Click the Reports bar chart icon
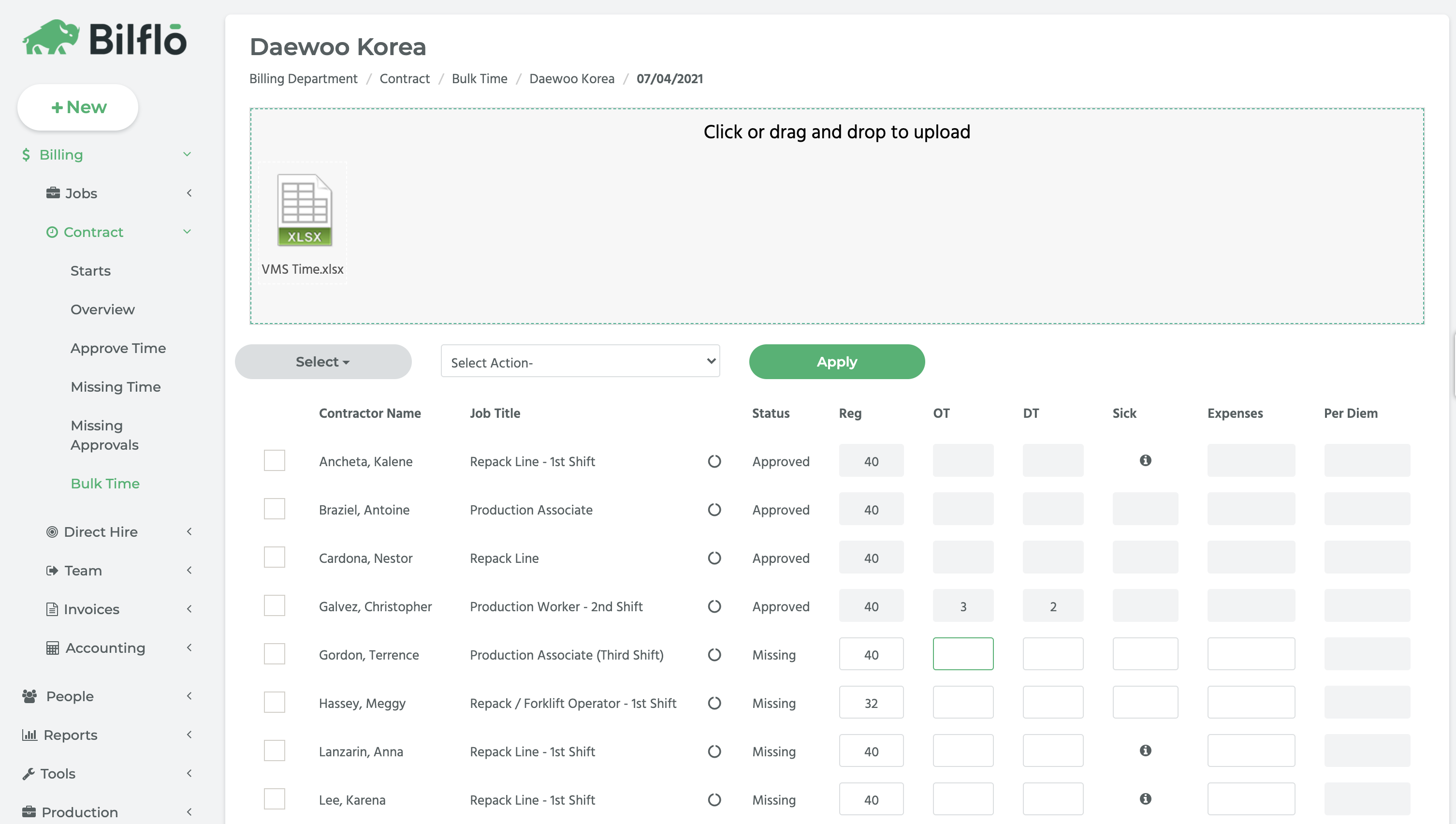Screen dimensions: 1456x824 (29, 735)
